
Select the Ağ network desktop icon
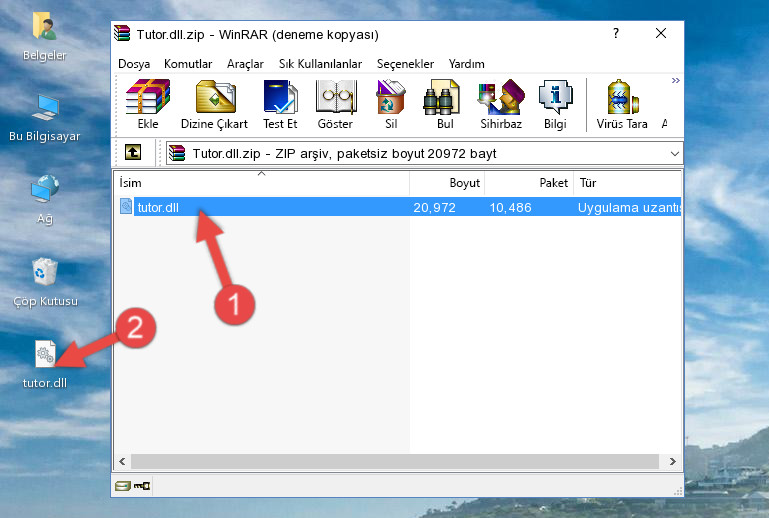click(45, 200)
